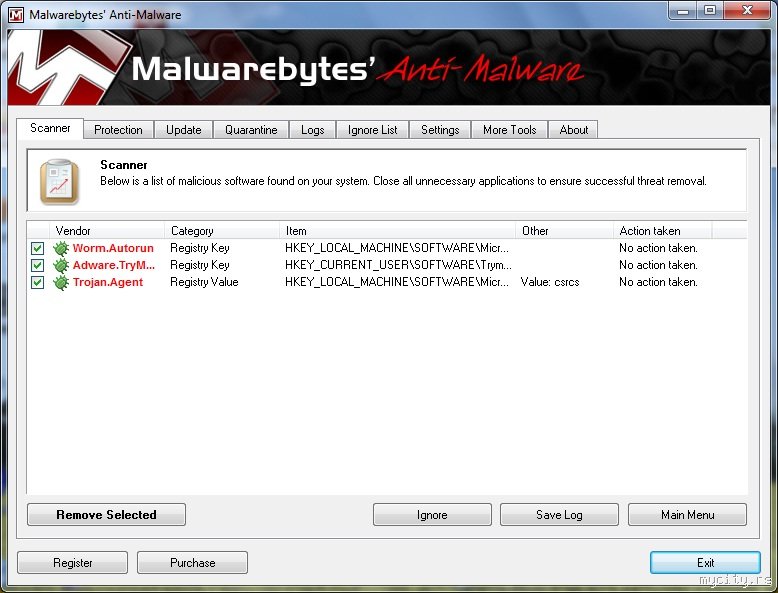778x593 pixels.
Task: Click the Exit button
Action: (x=705, y=563)
